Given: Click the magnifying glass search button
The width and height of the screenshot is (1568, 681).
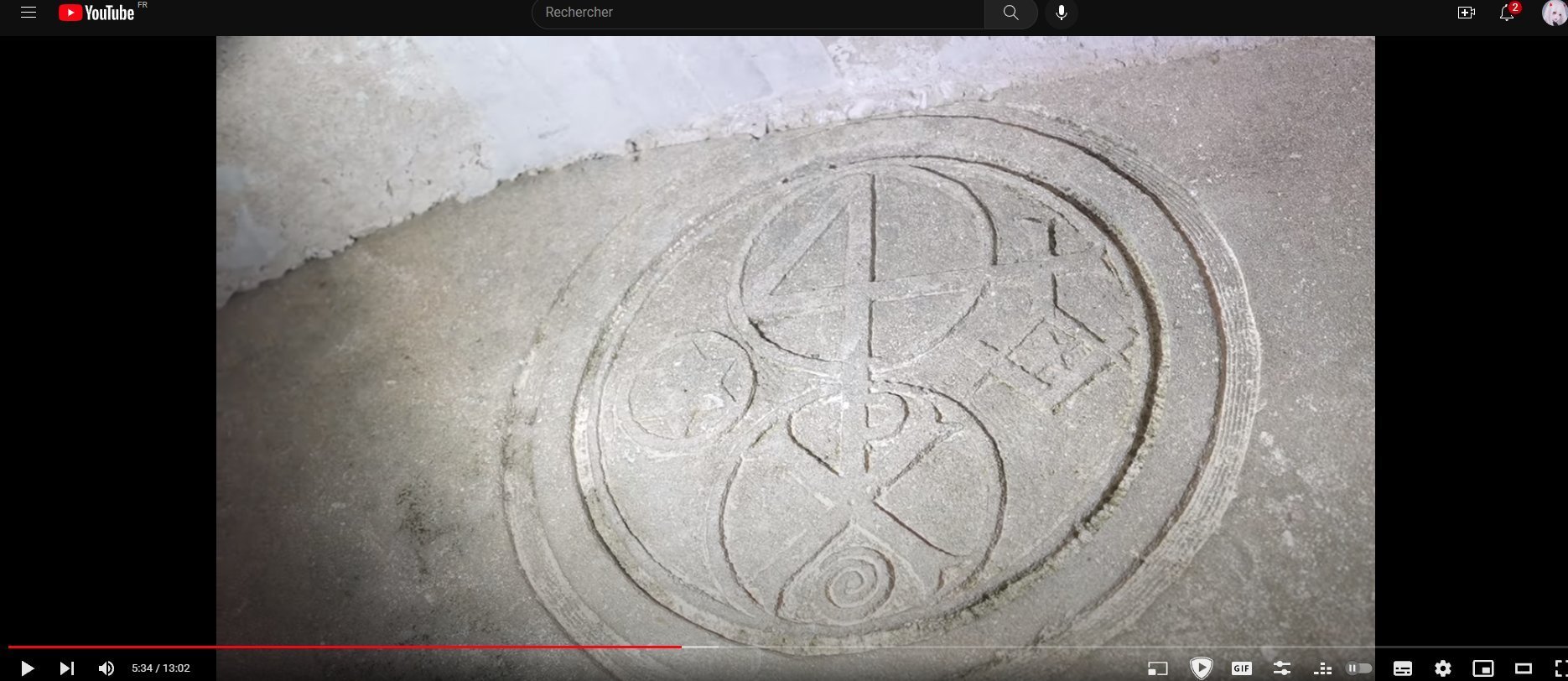Looking at the screenshot, I should [1010, 13].
